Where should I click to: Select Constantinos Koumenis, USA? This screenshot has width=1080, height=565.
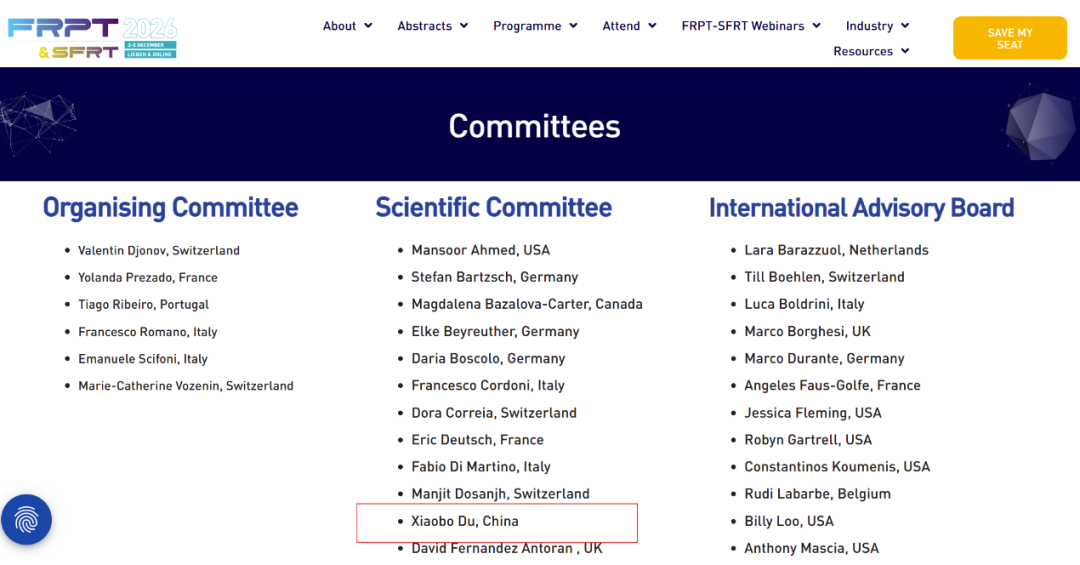pos(837,466)
